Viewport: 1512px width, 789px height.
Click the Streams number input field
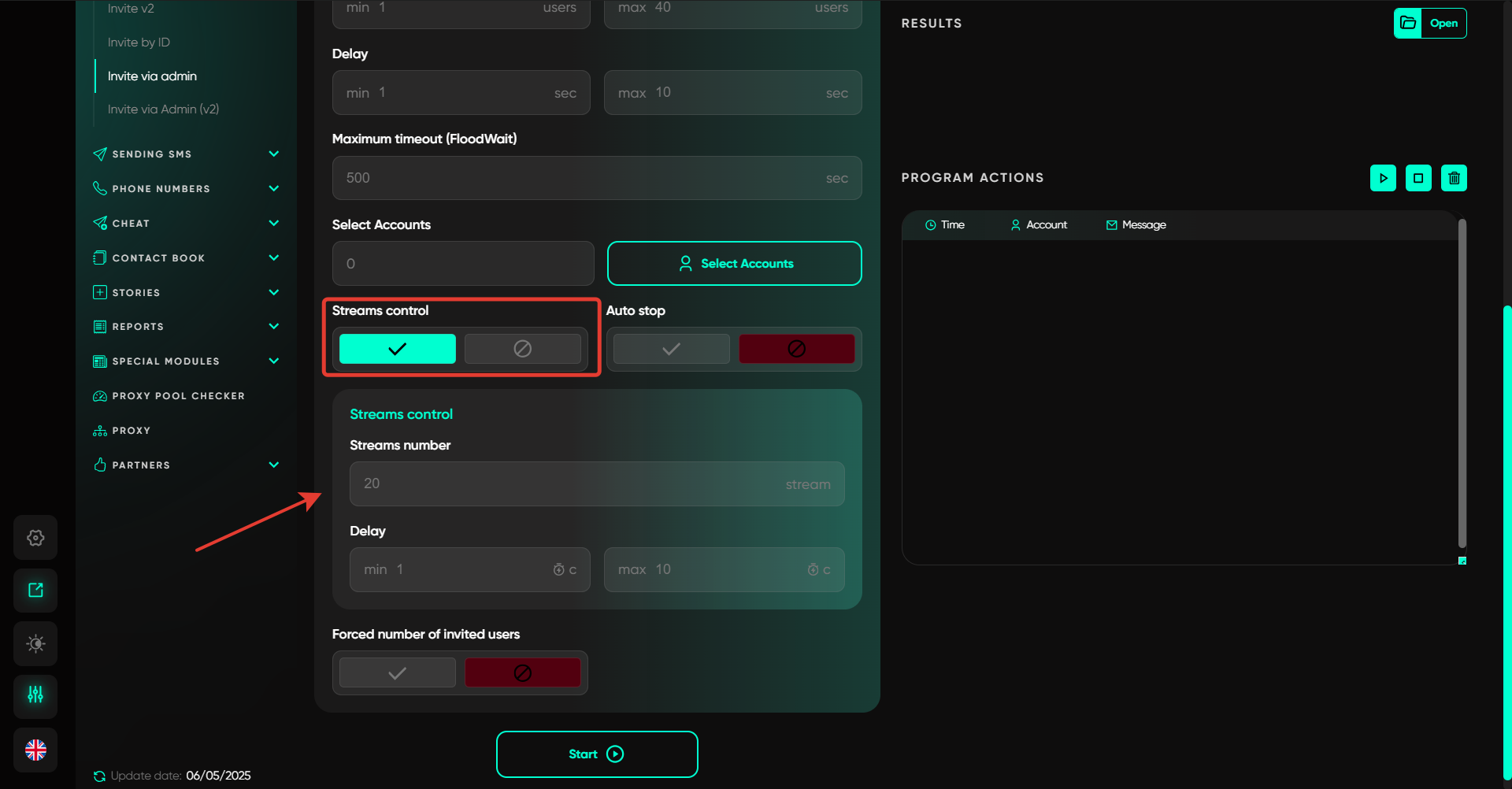(567, 483)
